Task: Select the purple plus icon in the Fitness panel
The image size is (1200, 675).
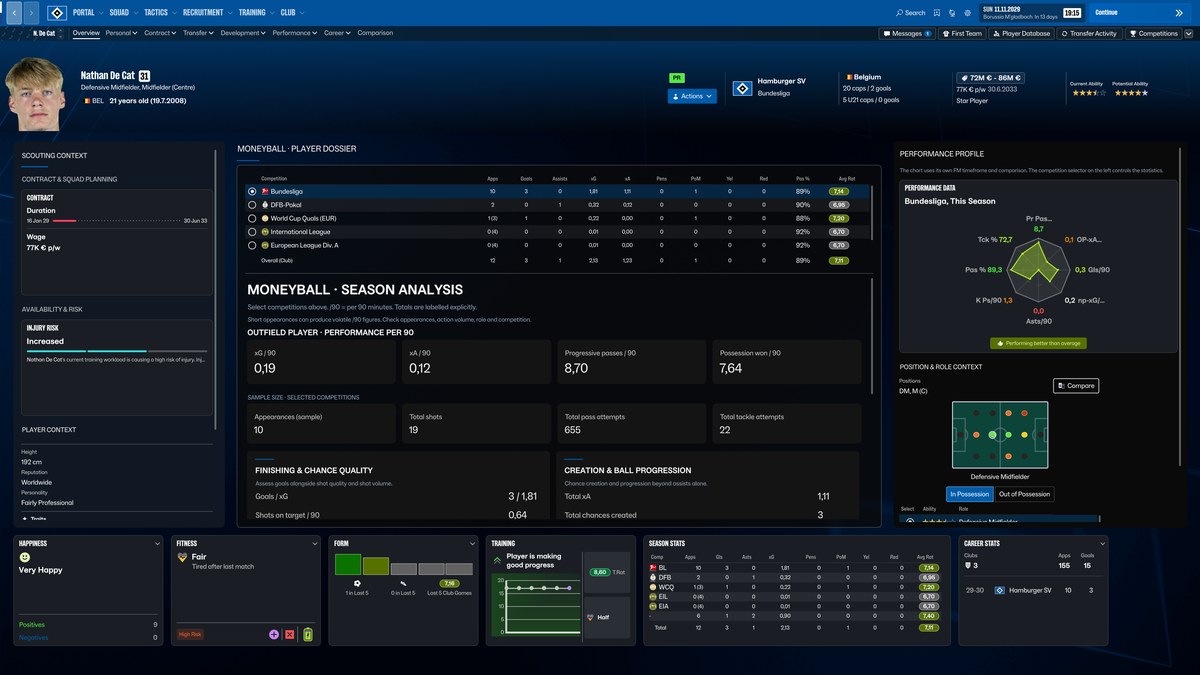Action: click(x=274, y=634)
